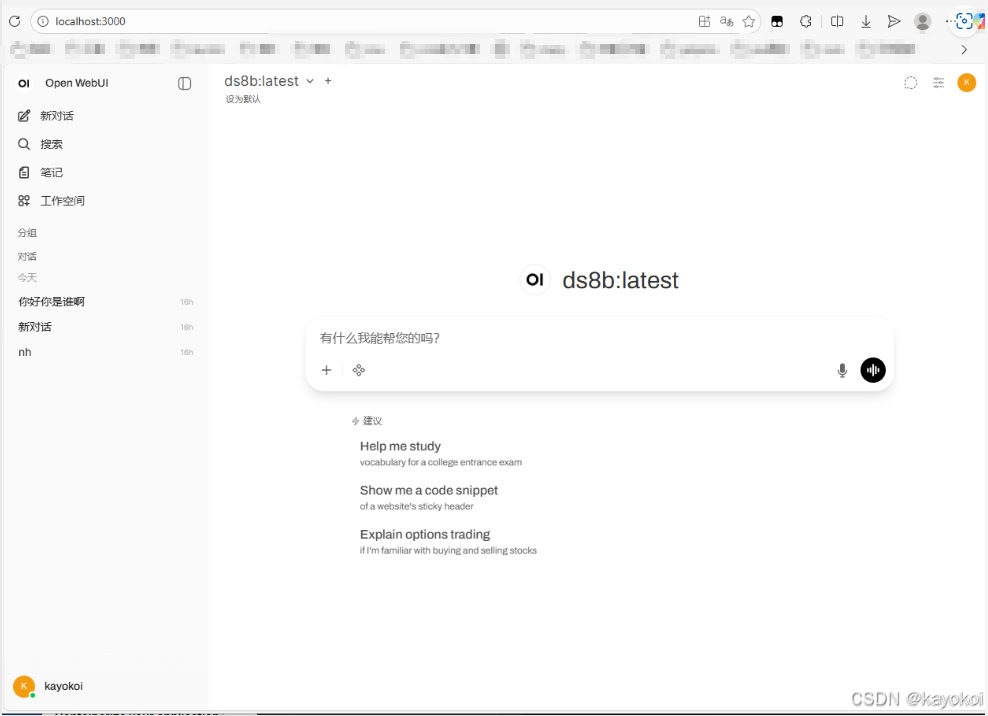Click 设为默认 set as default
The width and height of the screenshot is (988, 716).
click(243, 99)
